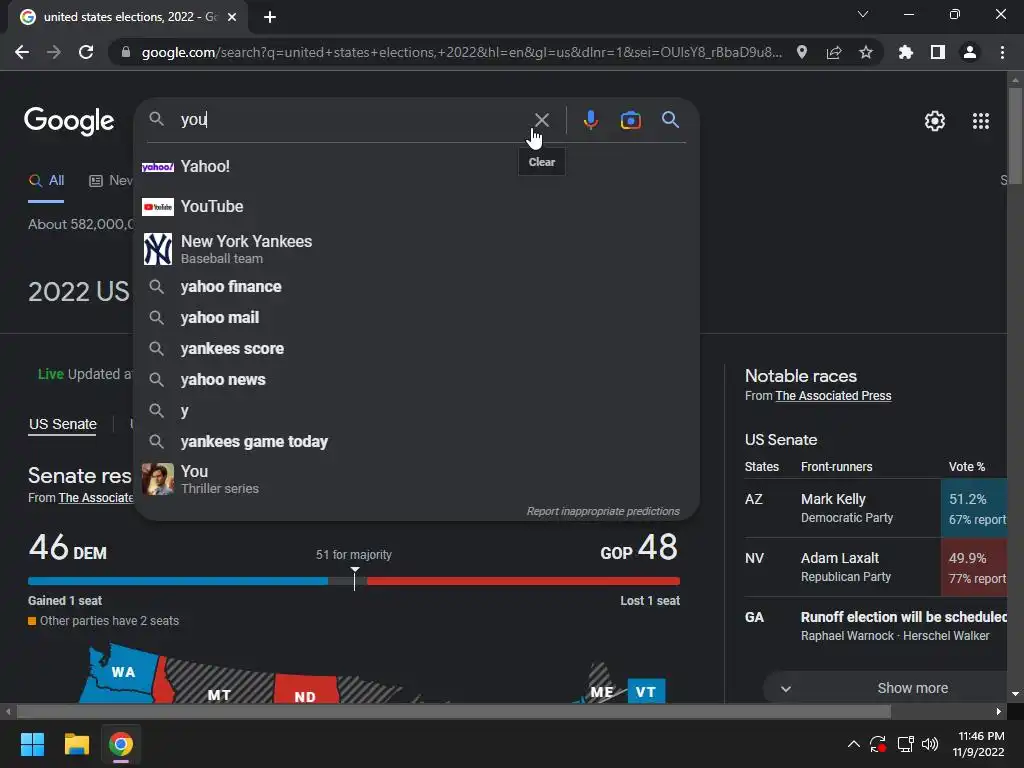This screenshot has height=768, width=1024.
Task: Click the horizontal scrollbar thumb
Action: pos(454,711)
